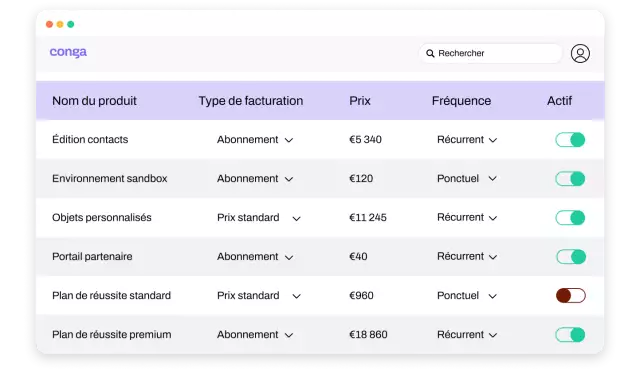
Task: Click the €960 price cell
Action: pos(361,295)
